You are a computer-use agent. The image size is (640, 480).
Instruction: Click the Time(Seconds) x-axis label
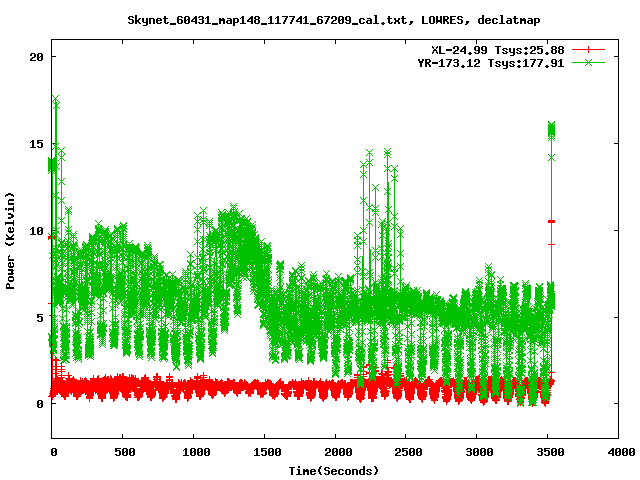(334, 471)
